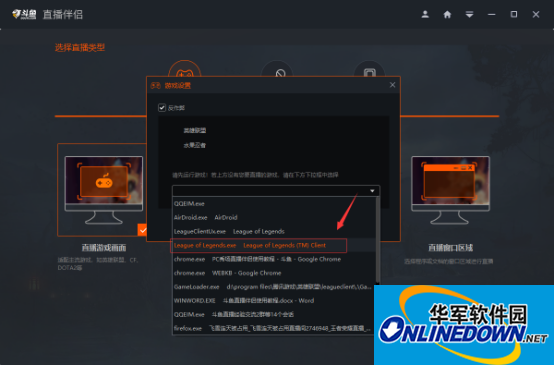
Task: Click the 直播窗口区域 label
Action: tap(450, 247)
